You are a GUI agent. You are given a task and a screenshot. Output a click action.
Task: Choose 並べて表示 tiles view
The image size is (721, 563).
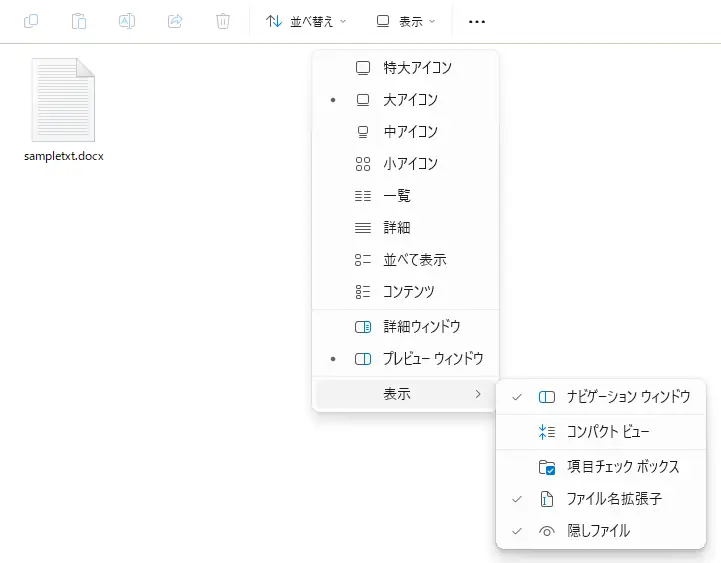(x=405, y=259)
